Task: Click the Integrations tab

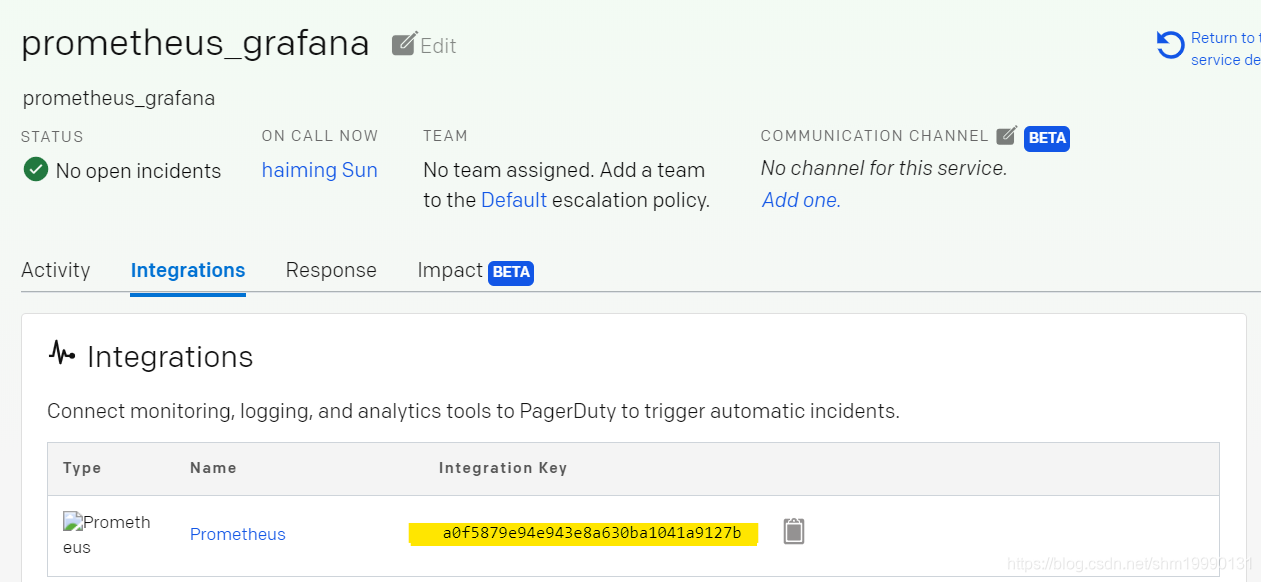Action: [188, 270]
